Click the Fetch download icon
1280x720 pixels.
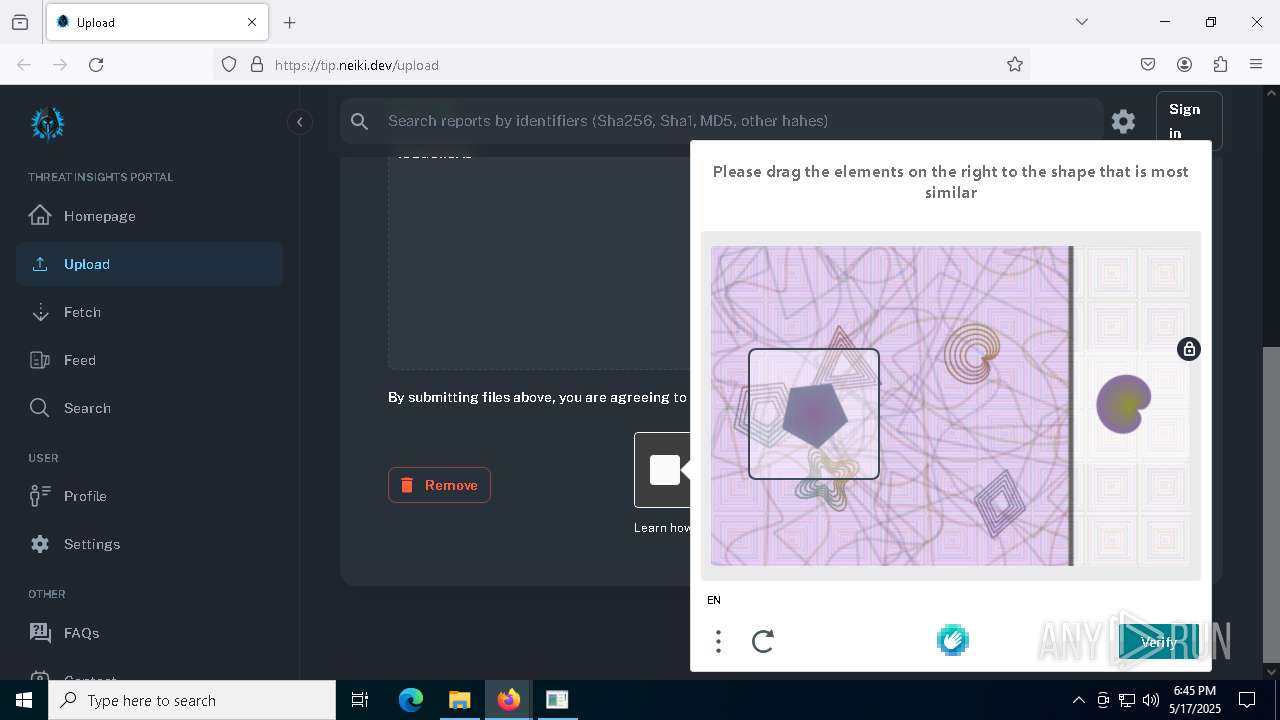click(40, 312)
